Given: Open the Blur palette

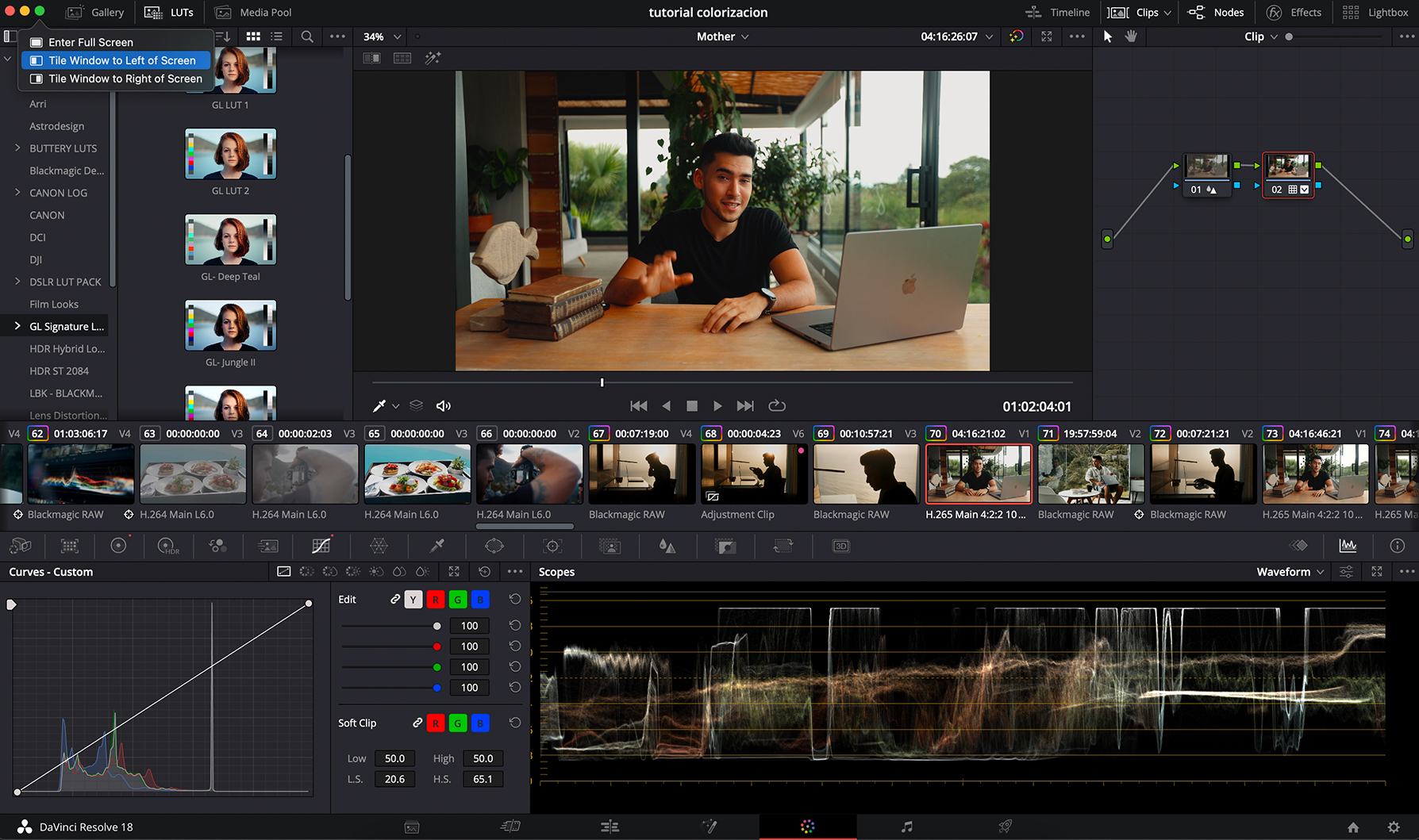Looking at the screenshot, I should (x=667, y=546).
